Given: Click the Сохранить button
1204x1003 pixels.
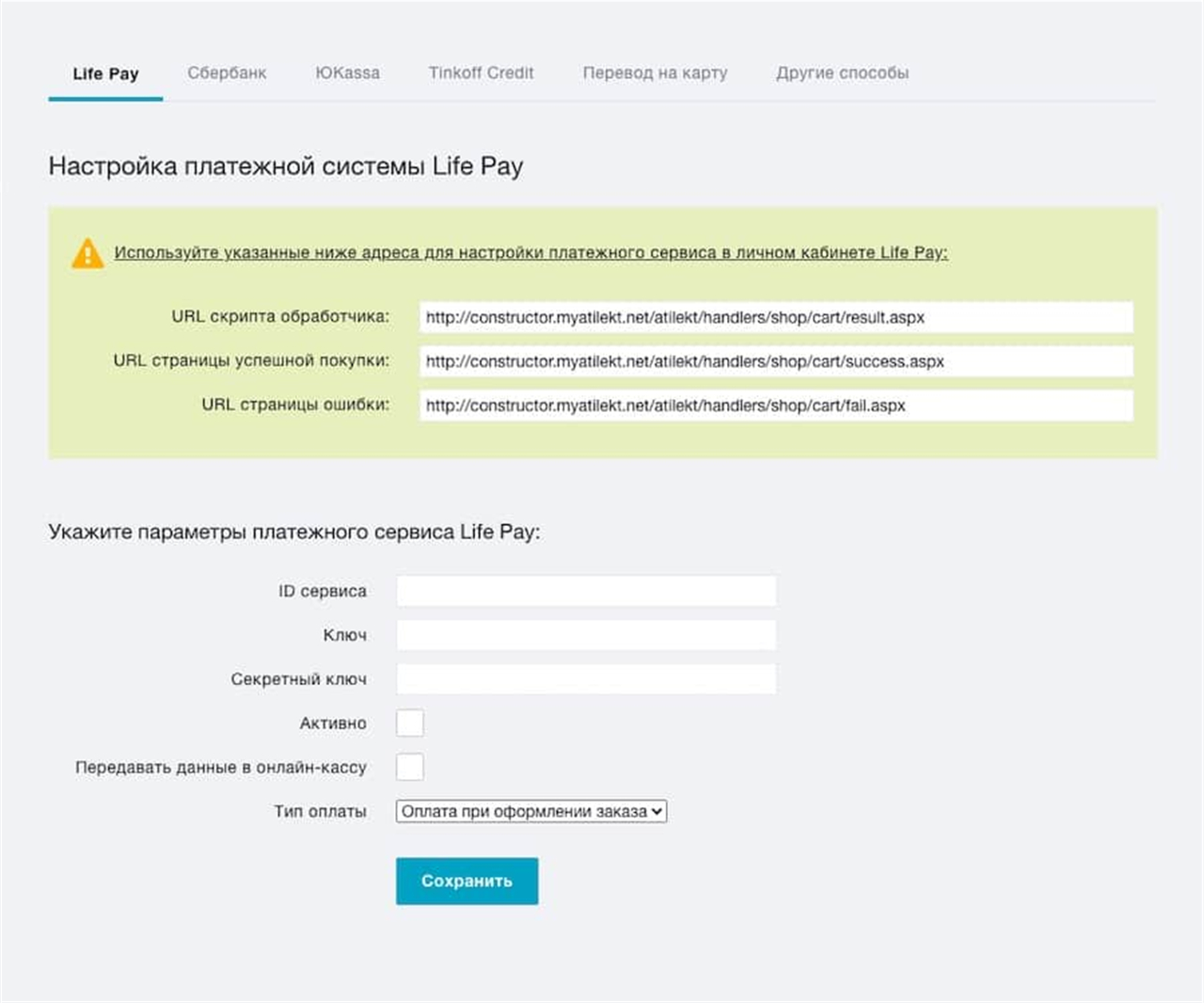Looking at the screenshot, I should click(x=467, y=881).
